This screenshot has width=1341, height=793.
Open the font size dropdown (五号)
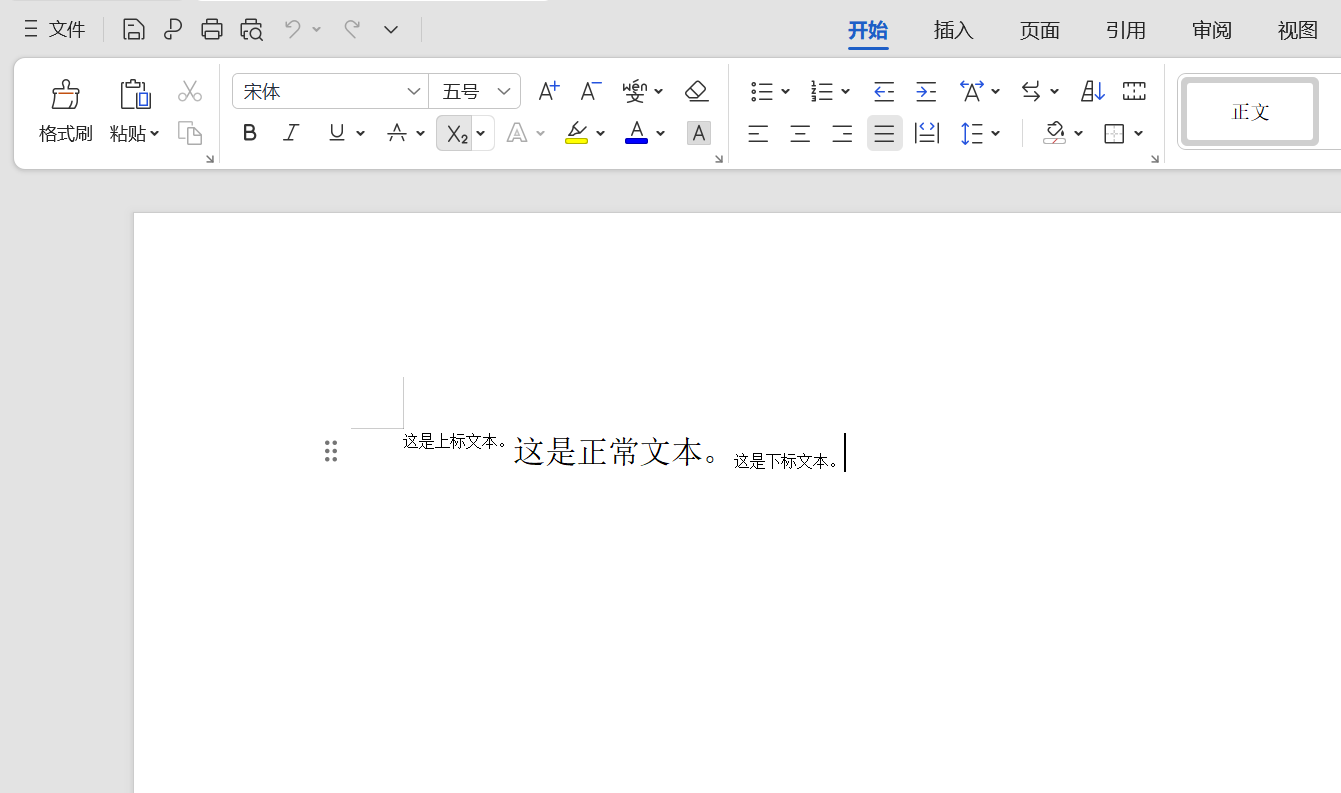504,92
